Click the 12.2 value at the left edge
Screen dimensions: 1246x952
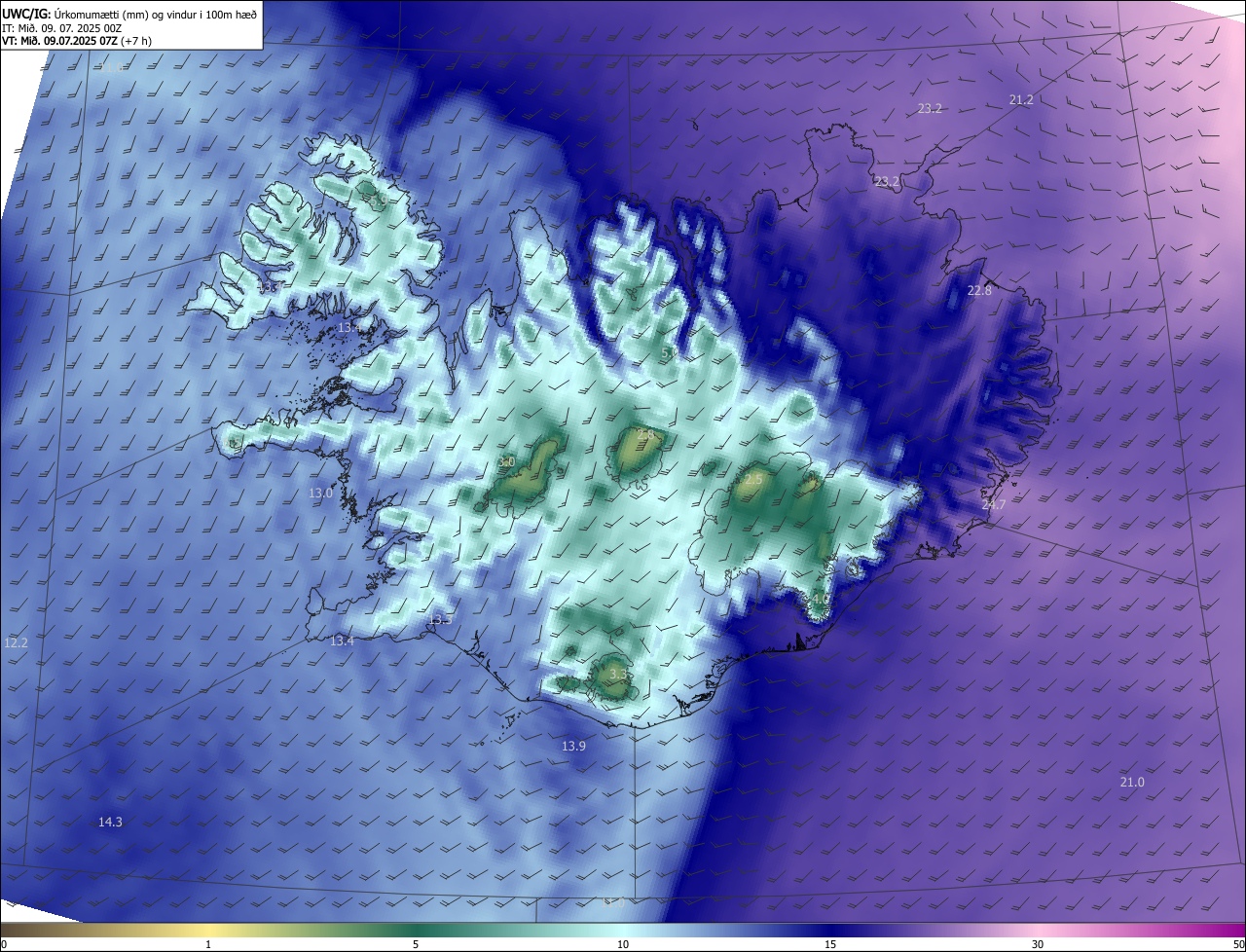tap(16, 643)
